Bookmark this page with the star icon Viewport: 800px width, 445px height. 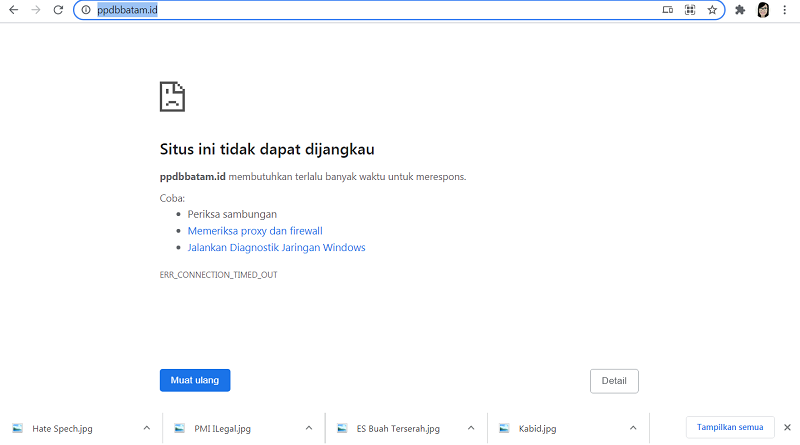click(712, 10)
